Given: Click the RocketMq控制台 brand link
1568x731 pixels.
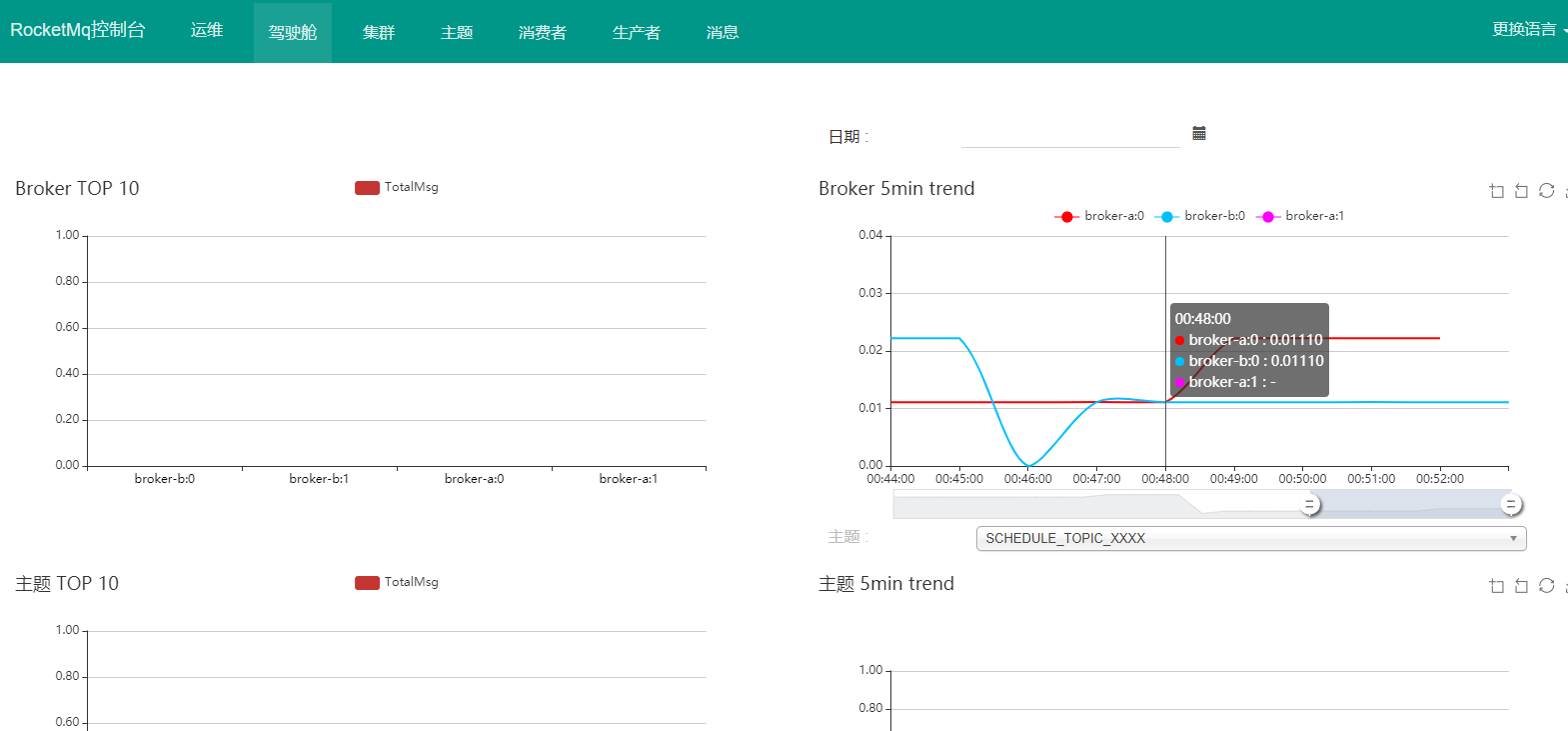Looking at the screenshot, I should tap(78, 30).
